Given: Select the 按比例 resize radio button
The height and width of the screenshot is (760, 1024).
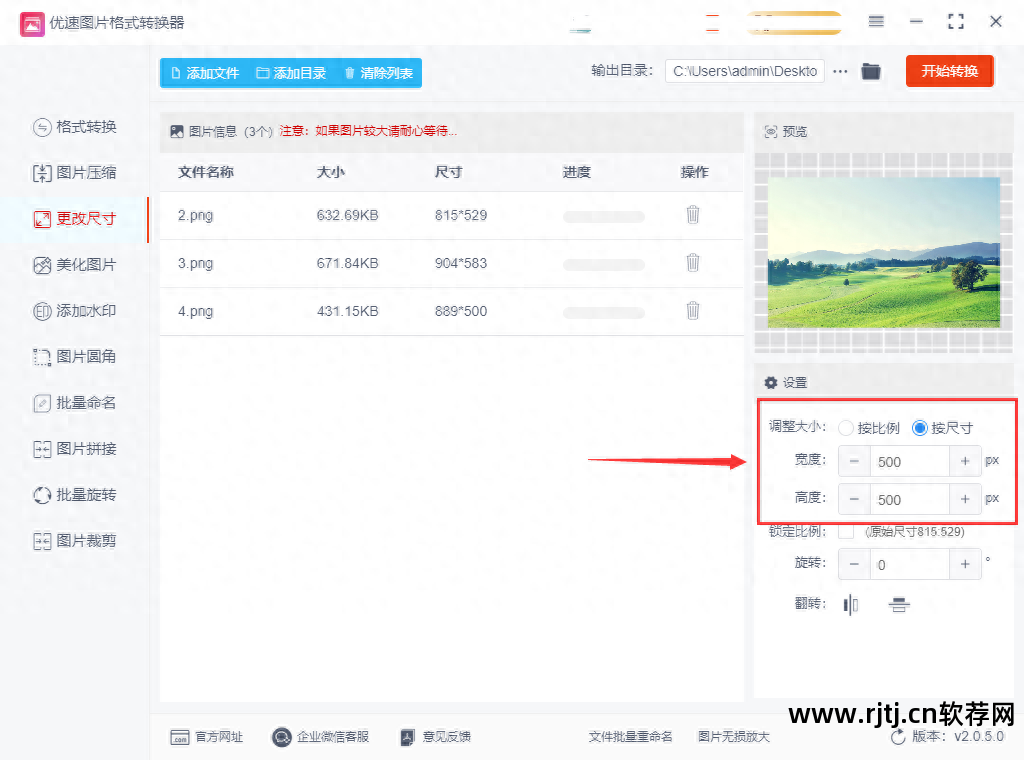Looking at the screenshot, I should (x=846, y=427).
